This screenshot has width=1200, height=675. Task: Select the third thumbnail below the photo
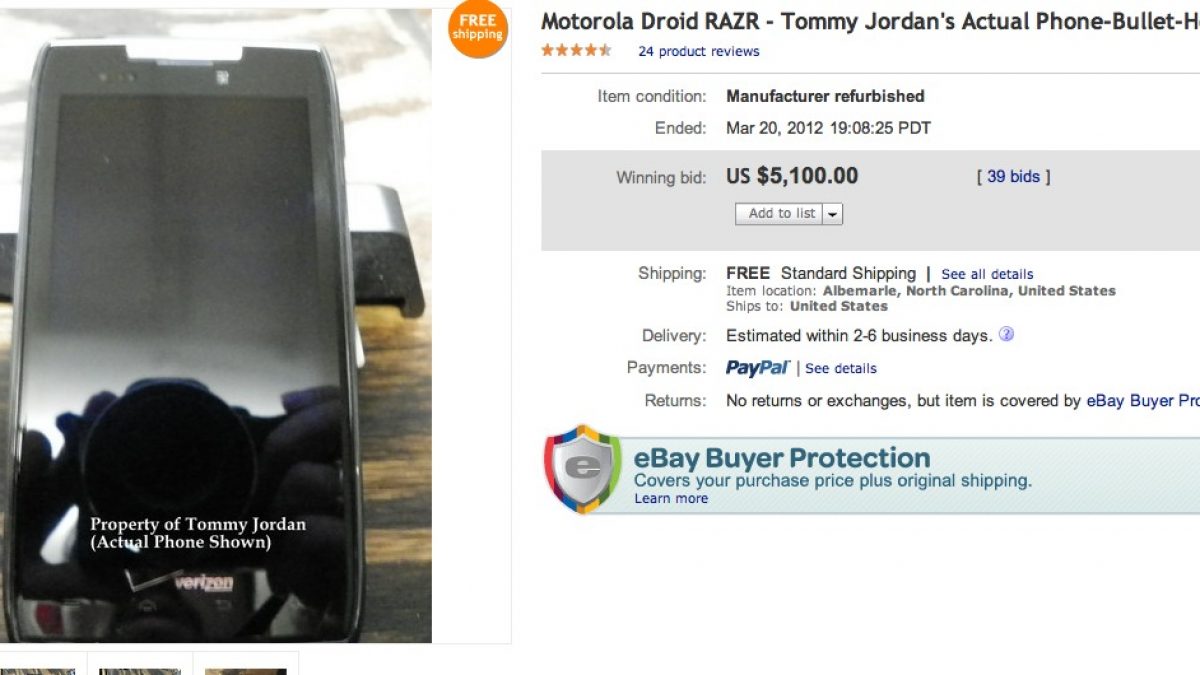[245, 668]
